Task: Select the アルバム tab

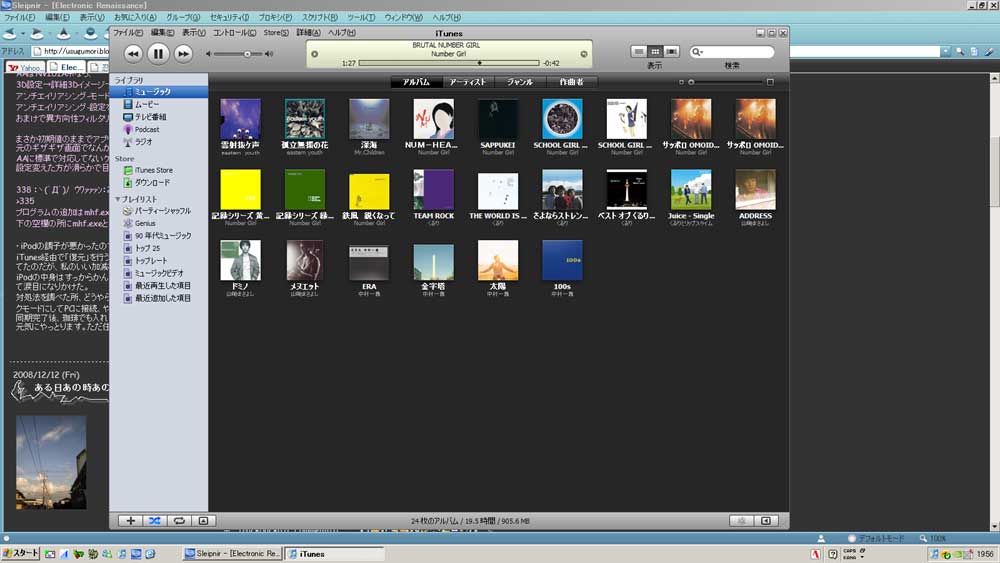Action: 416,82
